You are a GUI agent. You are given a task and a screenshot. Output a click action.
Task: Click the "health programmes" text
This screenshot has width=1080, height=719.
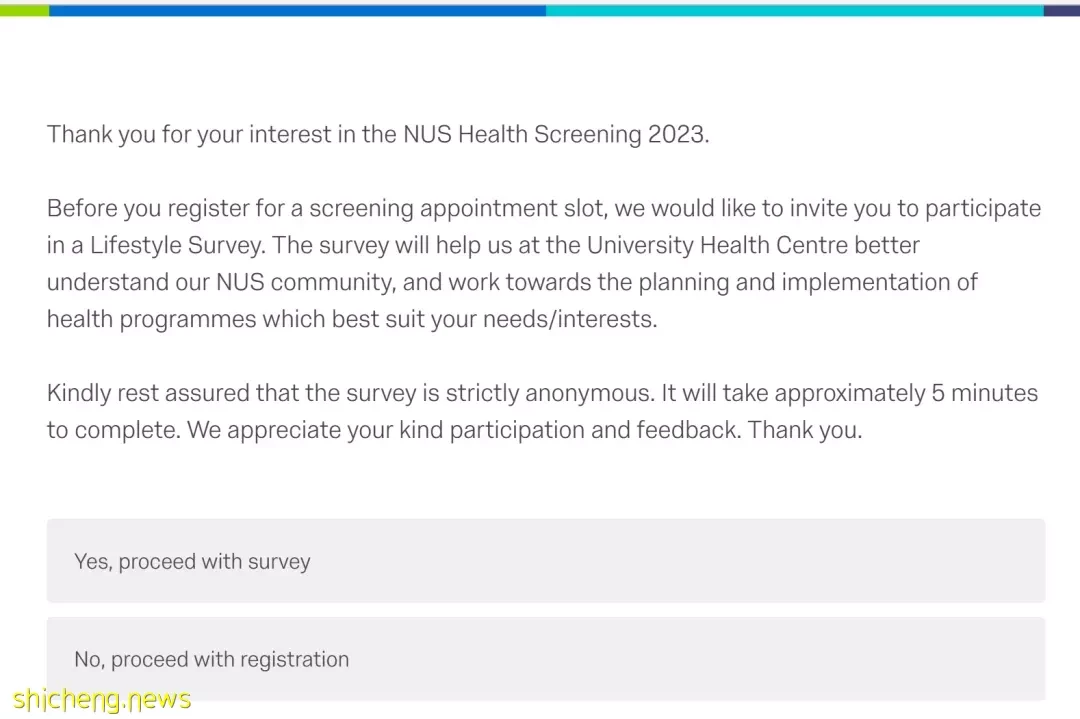click(152, 320)
